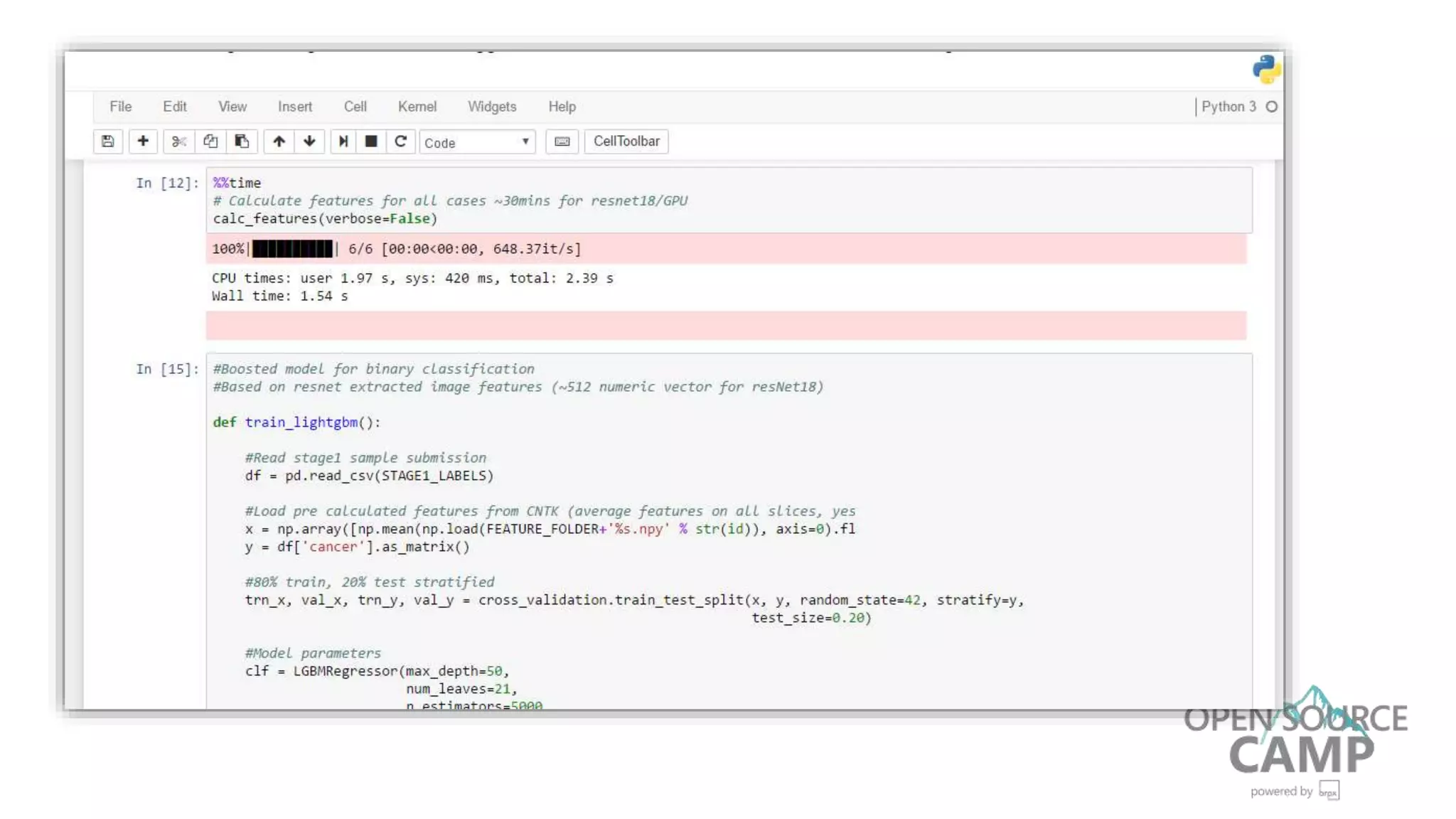Run cell with the step-forward icon
The image size is (1456, 819).
pyautogui.click(x=343, y=141)
